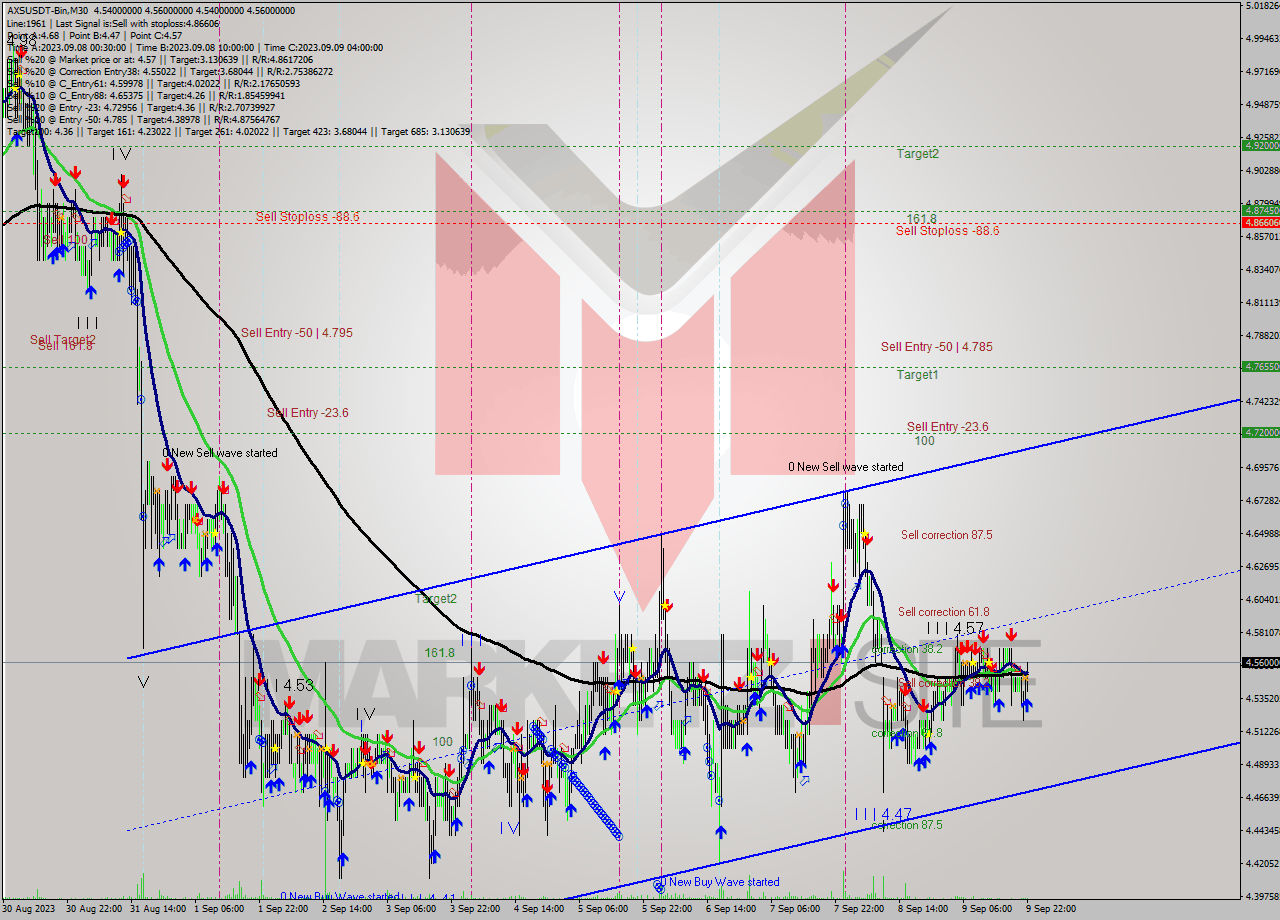The height and width of the screenshot is (920, 1280).
Task: Click the green 4.76550 price tag
Action: [1260, 366]
